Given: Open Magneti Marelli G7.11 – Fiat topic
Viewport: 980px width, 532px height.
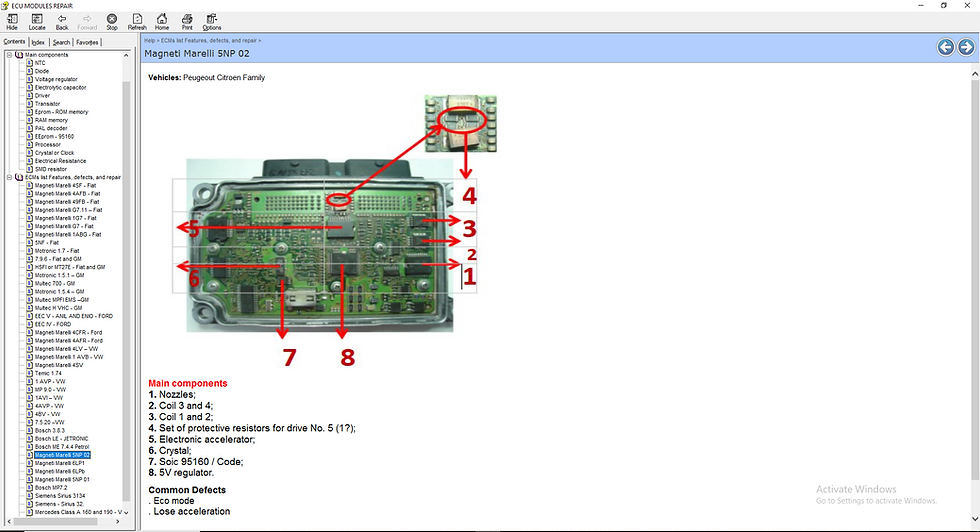Looking at the screenshot, I should [68, 210].
